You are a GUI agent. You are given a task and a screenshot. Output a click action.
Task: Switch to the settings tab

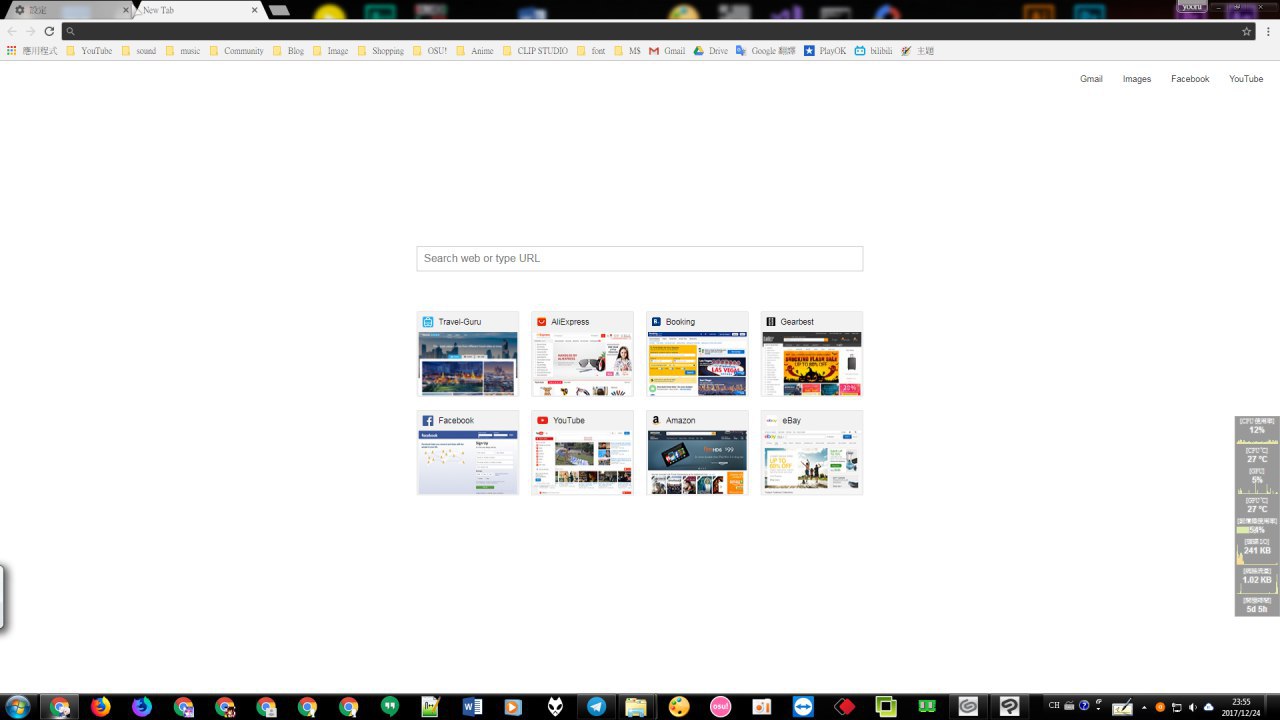point(65,10)
